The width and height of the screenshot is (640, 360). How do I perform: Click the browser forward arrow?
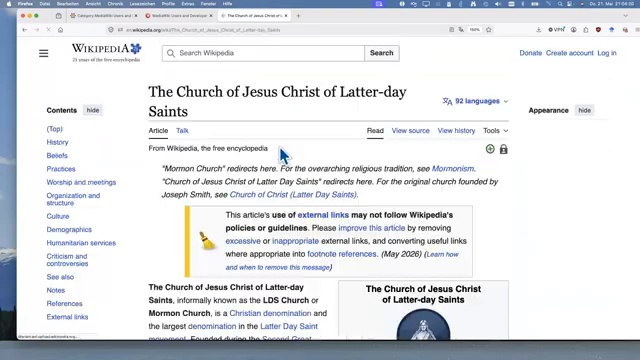point(36,30)
